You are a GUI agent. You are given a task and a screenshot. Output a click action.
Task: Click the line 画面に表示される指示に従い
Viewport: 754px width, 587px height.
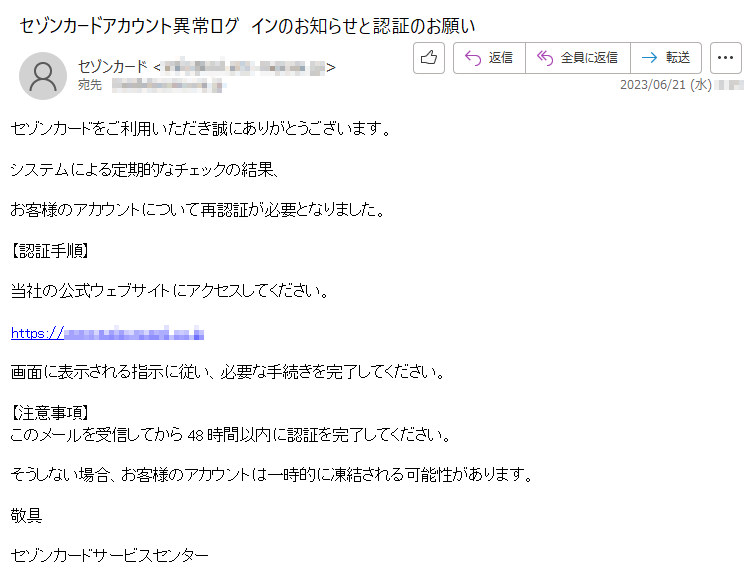pyautogui.click(x=228, y=372)
